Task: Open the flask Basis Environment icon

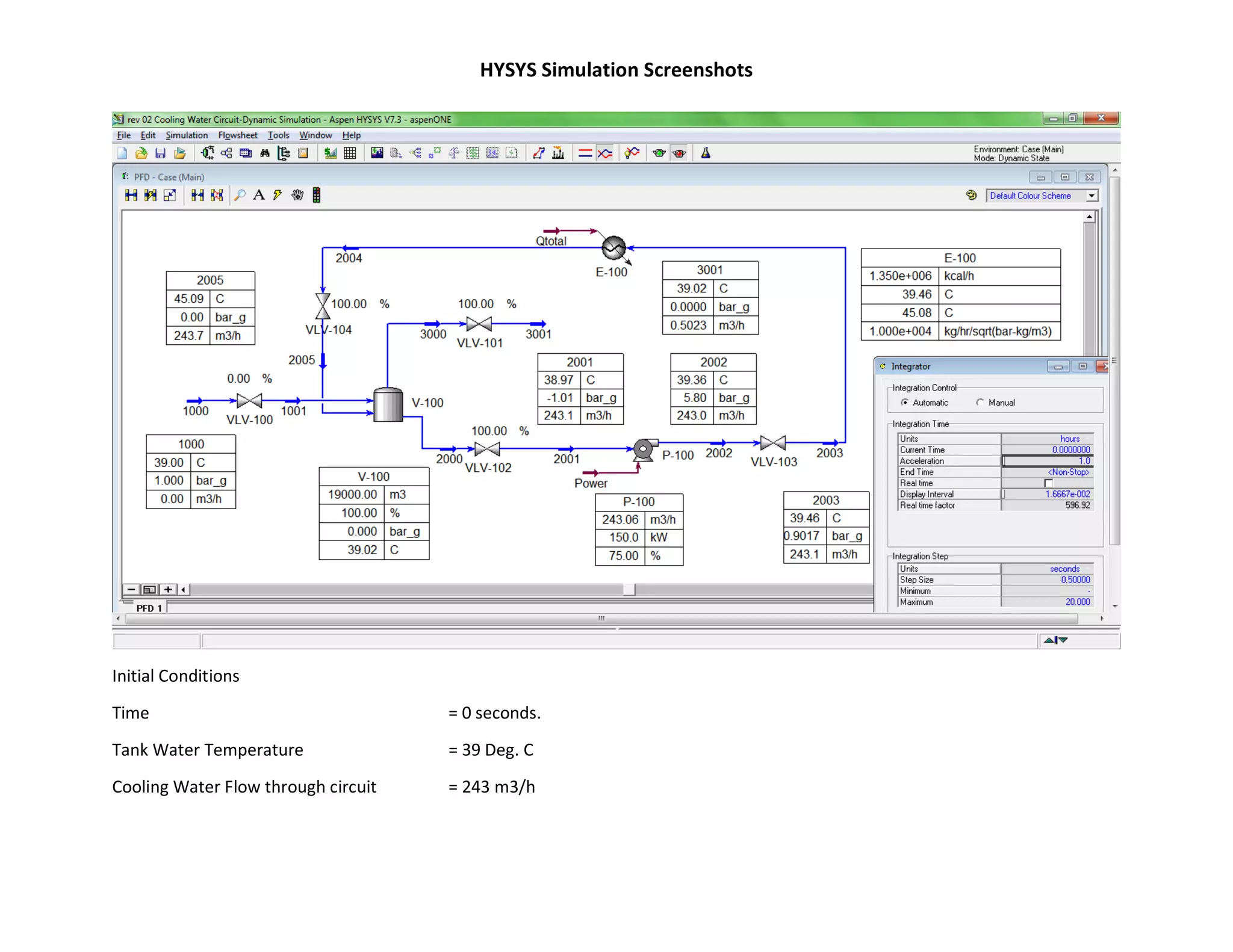Action: [706, 153]
